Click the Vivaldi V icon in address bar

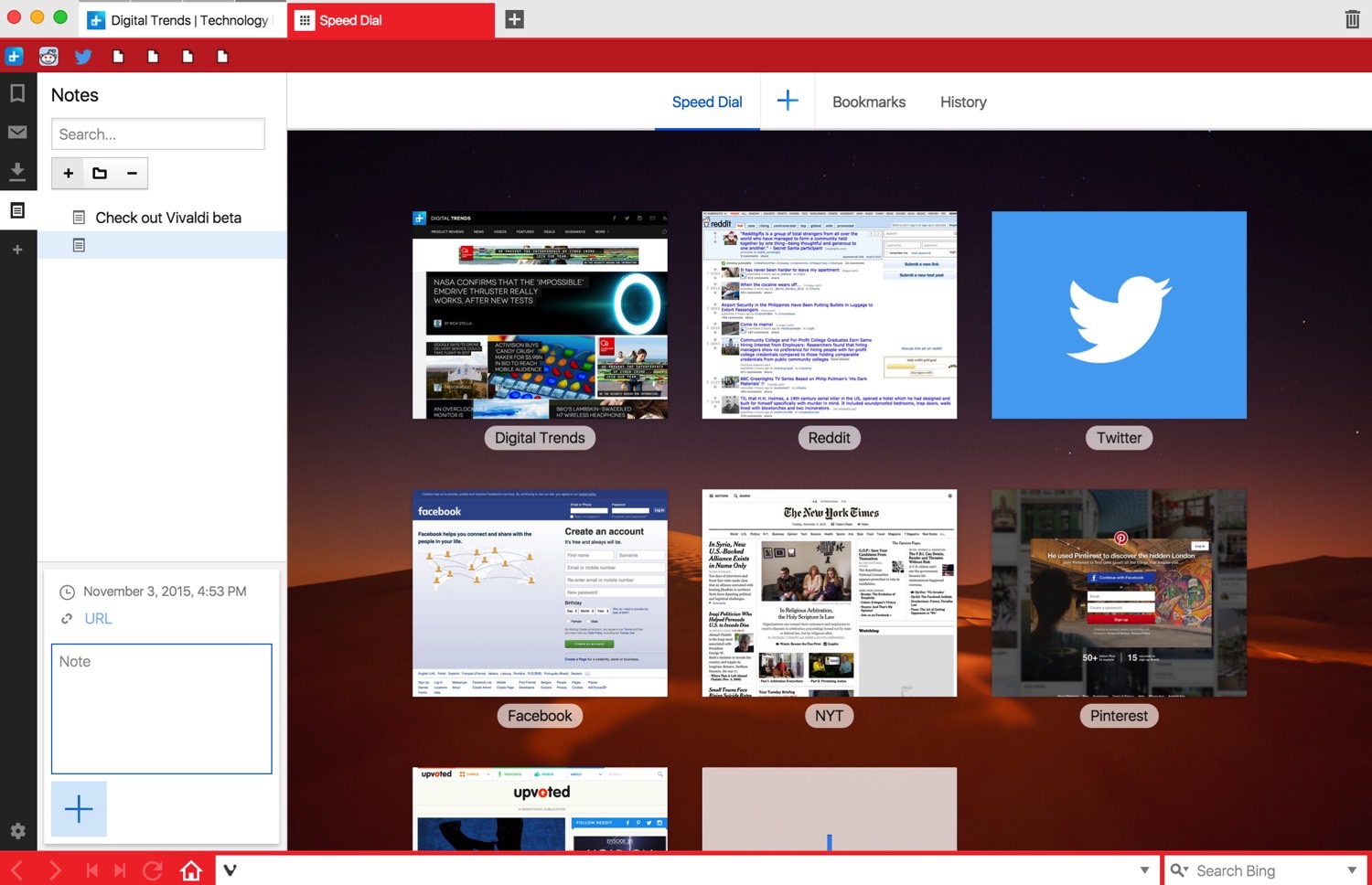point(230,870)
